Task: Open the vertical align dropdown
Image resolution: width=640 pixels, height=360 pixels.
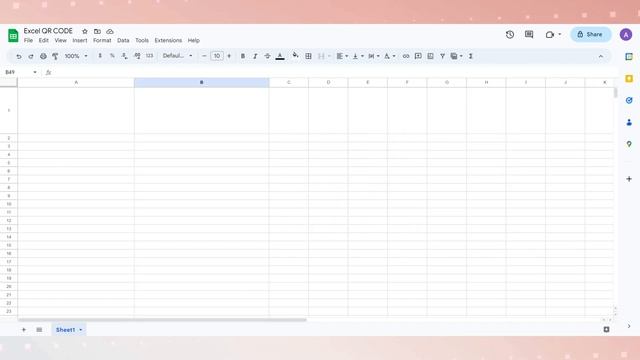Action: pyautogui.click(x=358, y=56)
